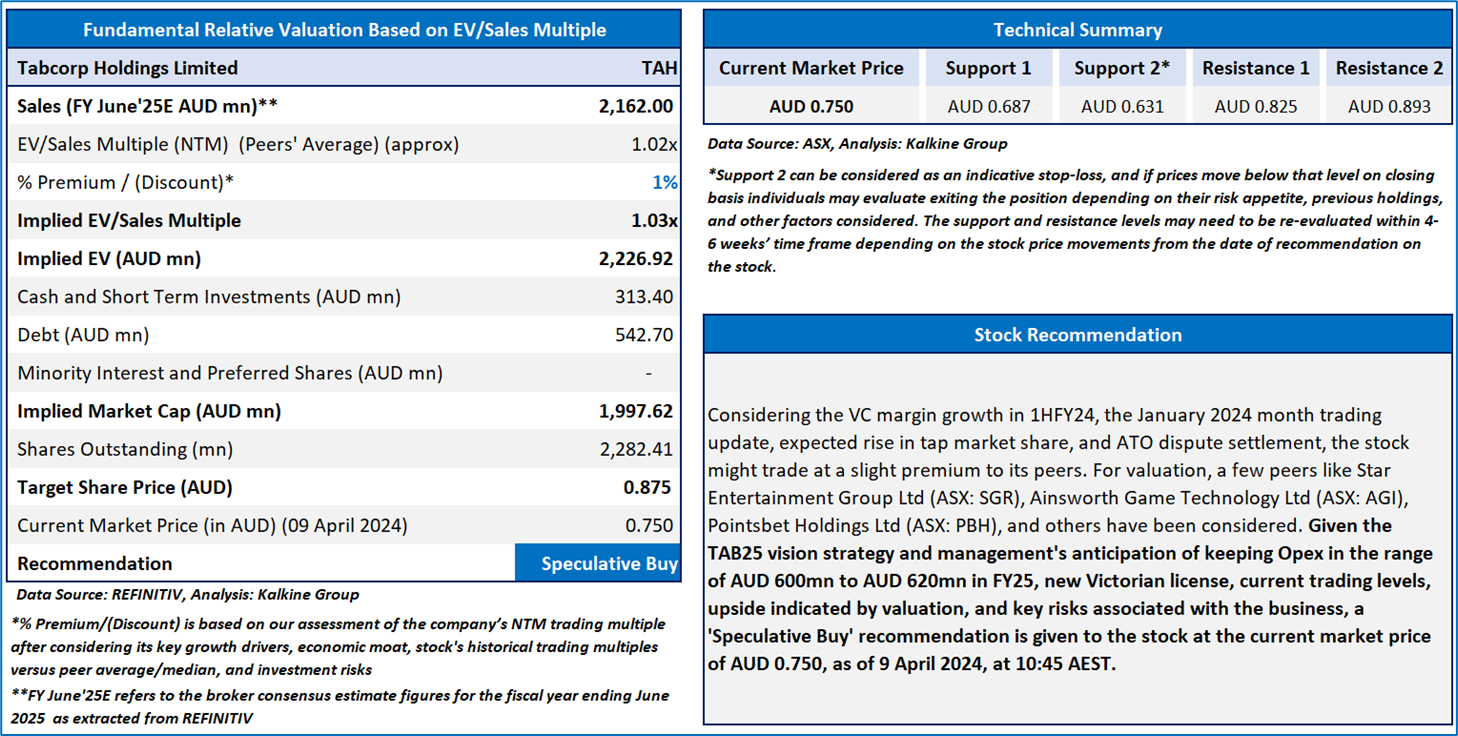Click the Resistance 1 value 'AUD 0.825'
The height and width of the screenshot is (736, 1458).
tap(1256, 106)
